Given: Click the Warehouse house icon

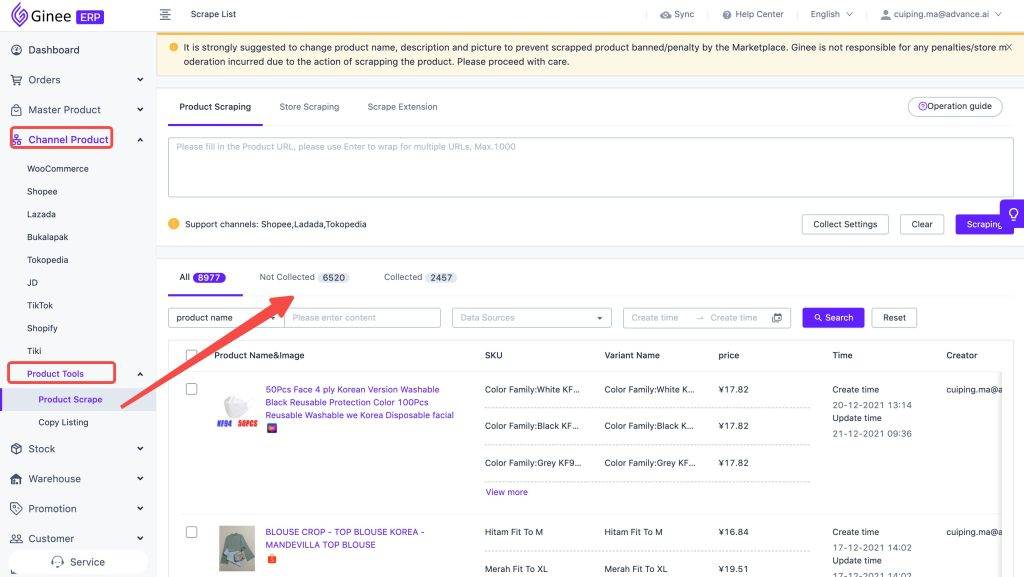Looking at the screenshot, I should pos(16,479).
